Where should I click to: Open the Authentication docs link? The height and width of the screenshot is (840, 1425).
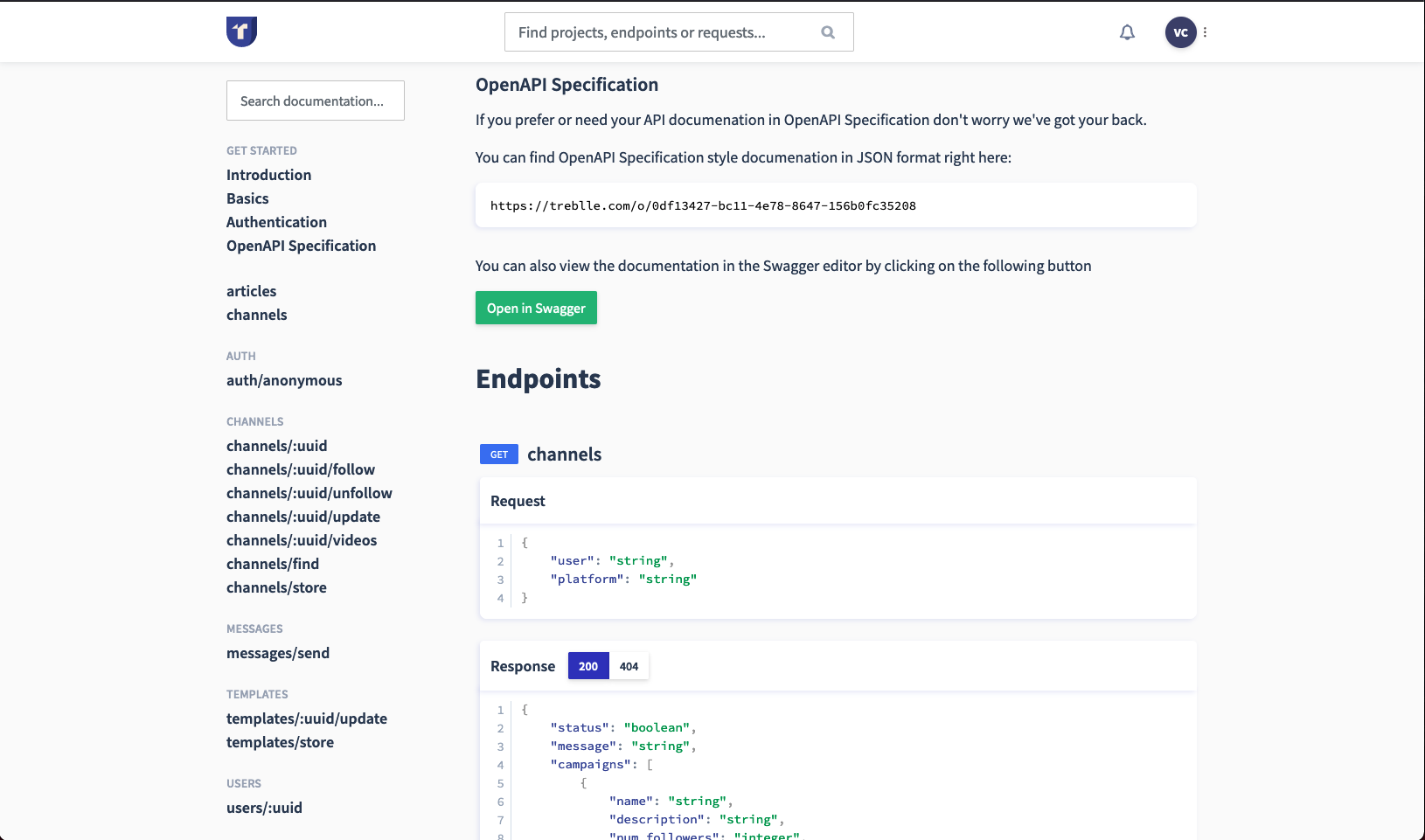276,222
